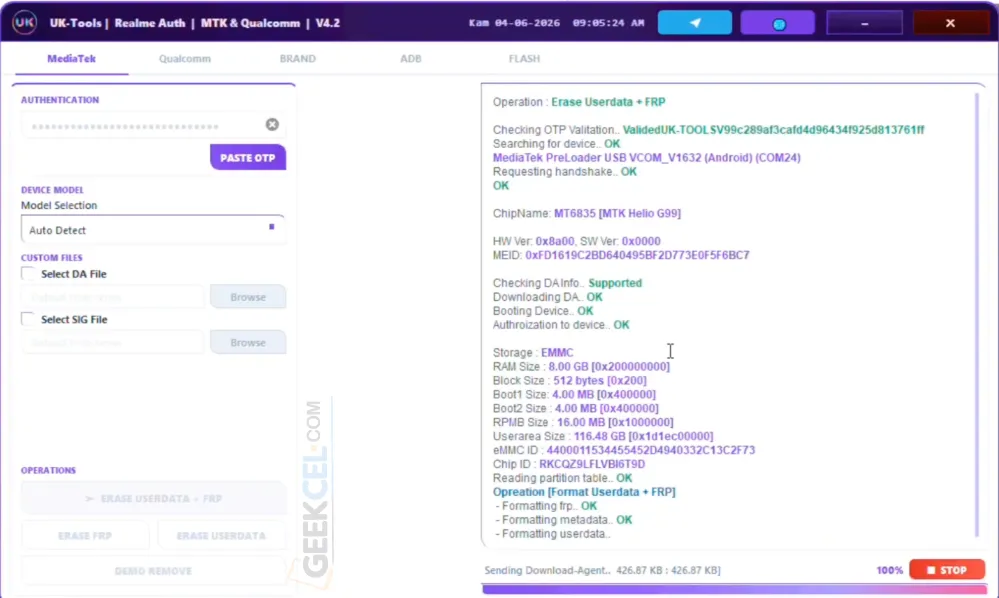Viewport: 999px width, 598px height.
Task: Click the 100% progress label
Action: coord(889,570)
